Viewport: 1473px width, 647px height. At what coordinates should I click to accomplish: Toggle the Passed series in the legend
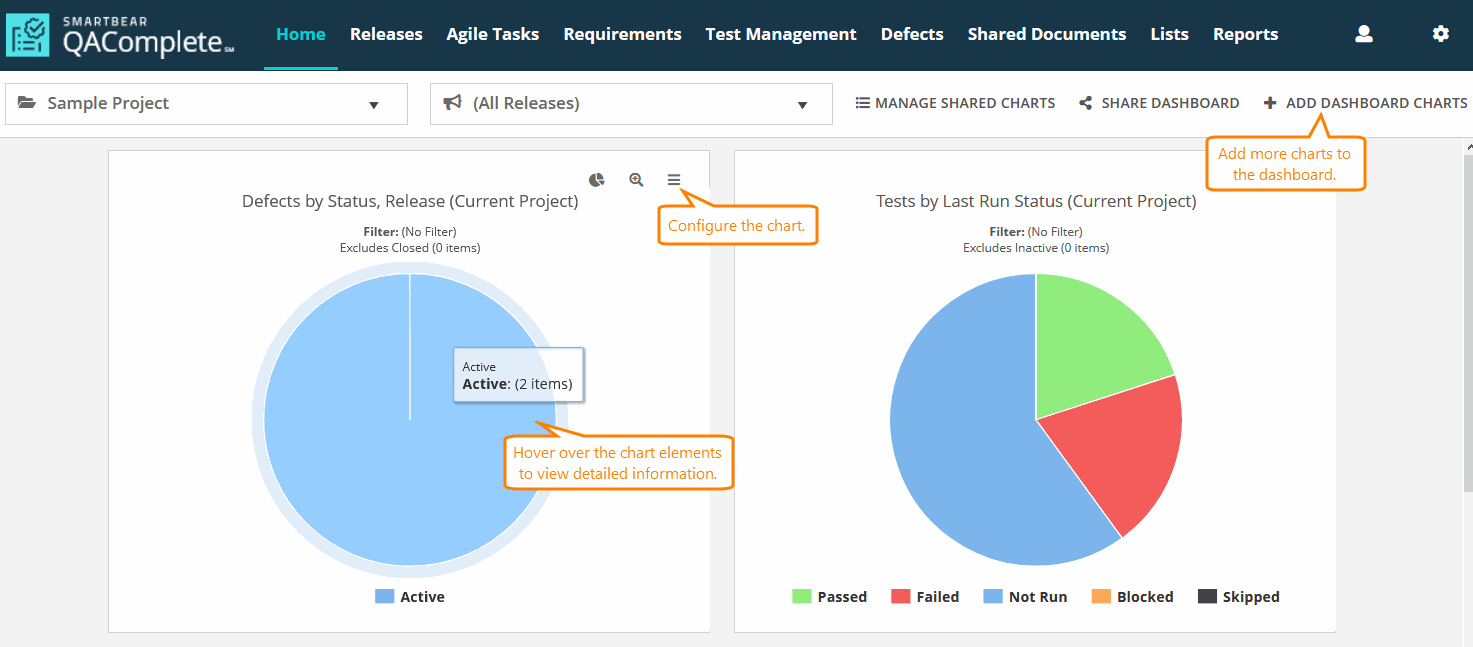[840, 596]
